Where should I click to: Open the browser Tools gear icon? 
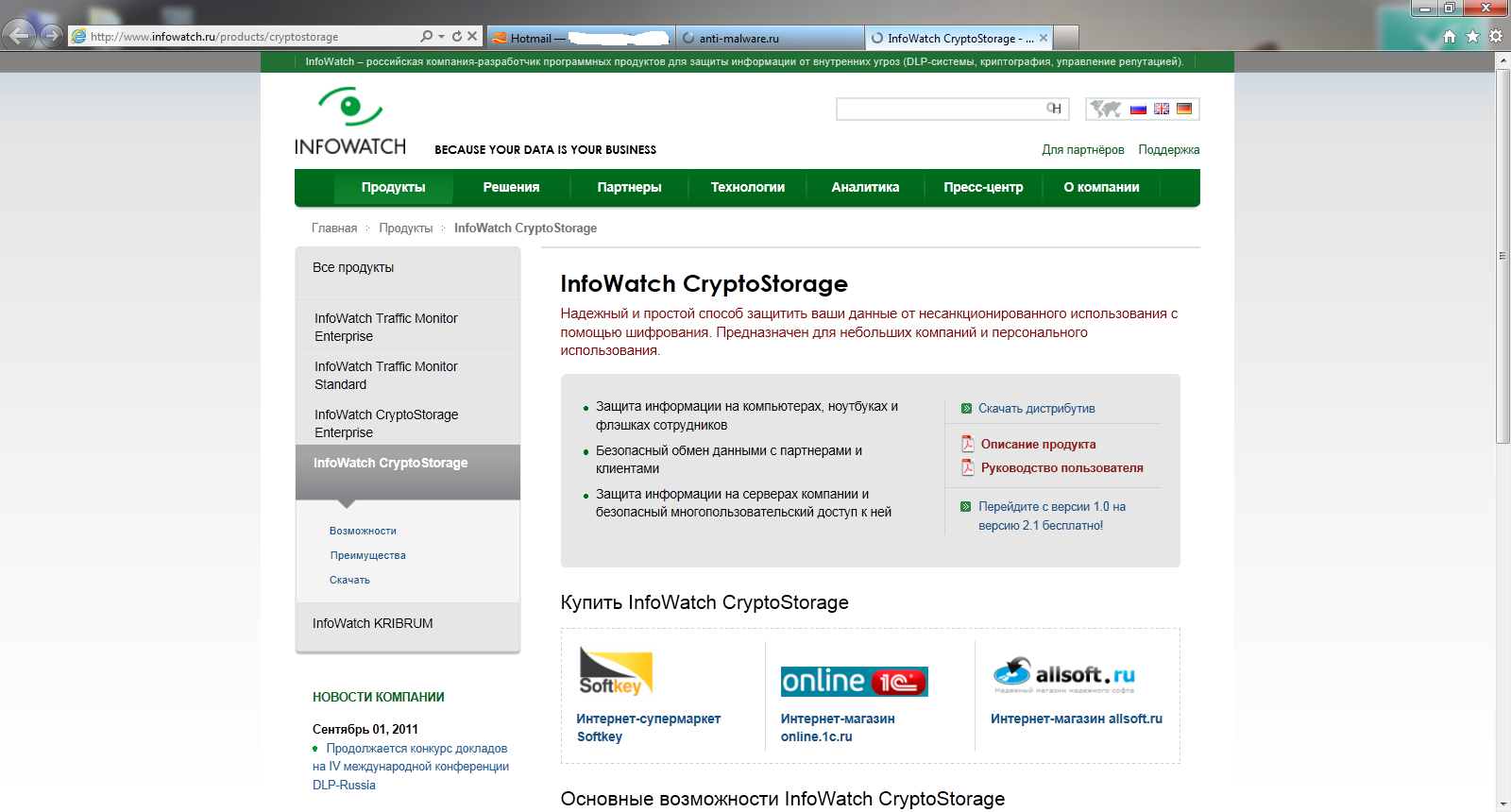pyautogui.click(x=1495, y=36)
